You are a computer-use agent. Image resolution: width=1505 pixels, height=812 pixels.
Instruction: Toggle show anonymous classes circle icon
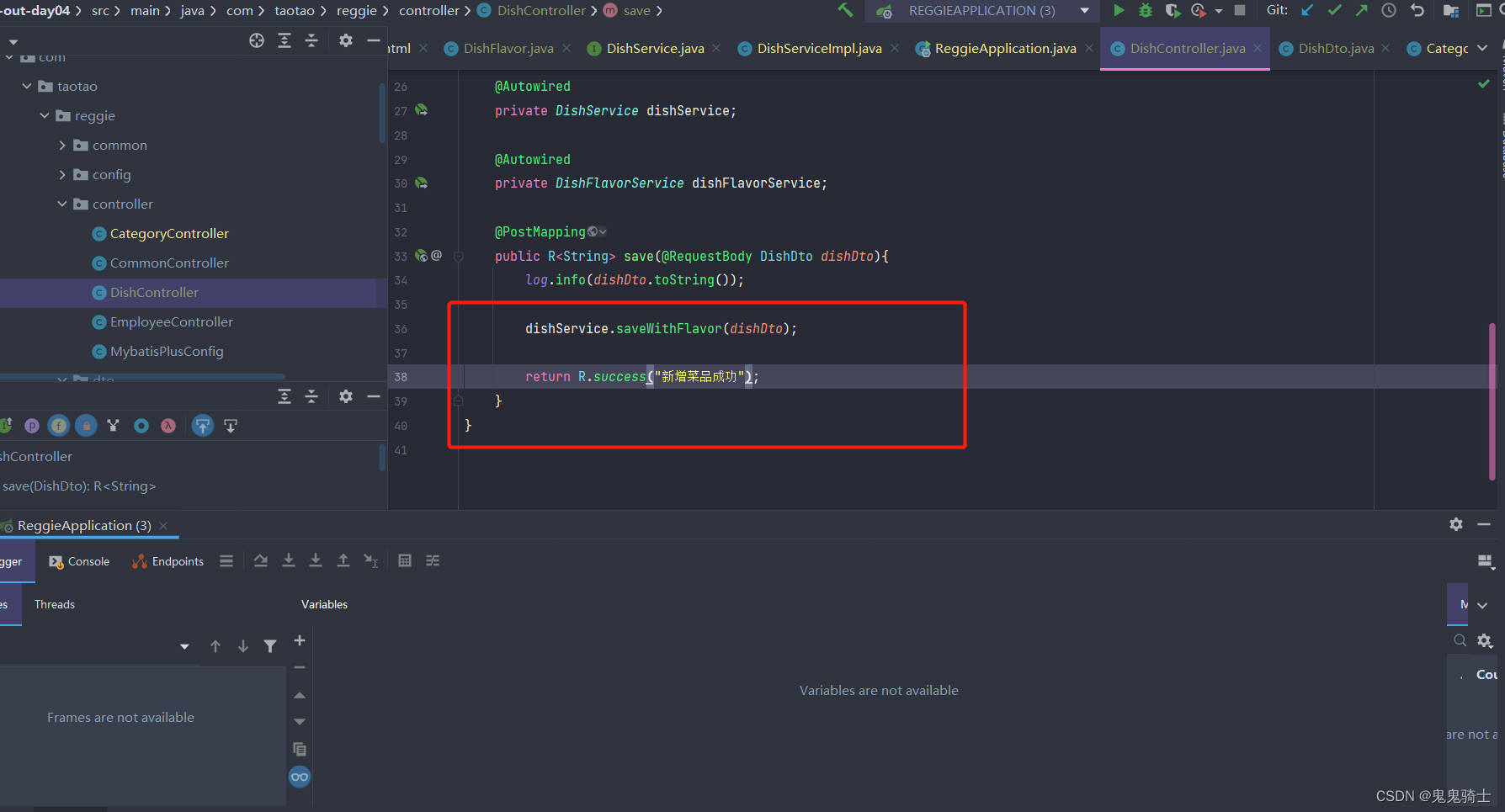[x=141, y=426]
